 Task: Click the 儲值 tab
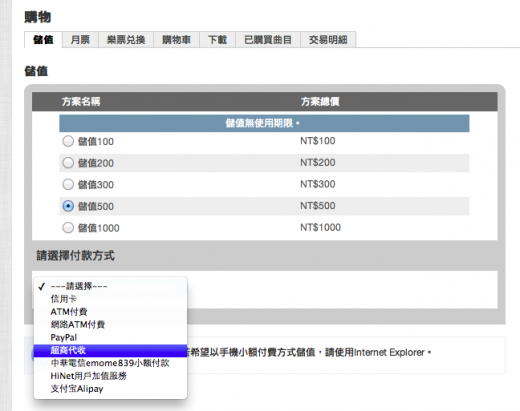[43, 40]
